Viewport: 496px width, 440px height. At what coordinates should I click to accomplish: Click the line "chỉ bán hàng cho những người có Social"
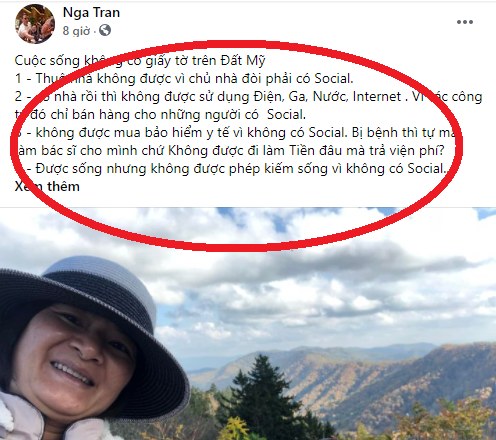(160, 115)
